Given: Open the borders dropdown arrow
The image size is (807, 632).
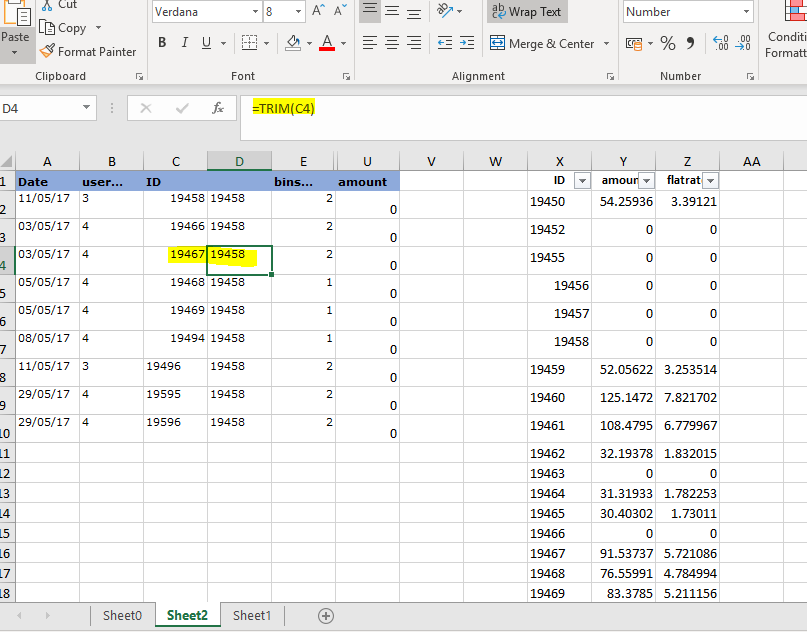Looking at the screenshot, I should pyautogui.click(x=266, y=44).
